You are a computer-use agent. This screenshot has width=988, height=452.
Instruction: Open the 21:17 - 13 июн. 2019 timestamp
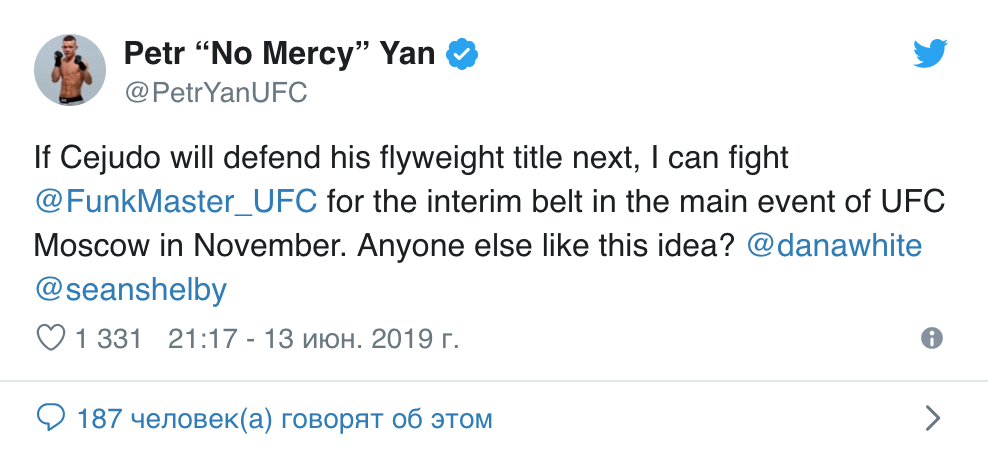314,339
